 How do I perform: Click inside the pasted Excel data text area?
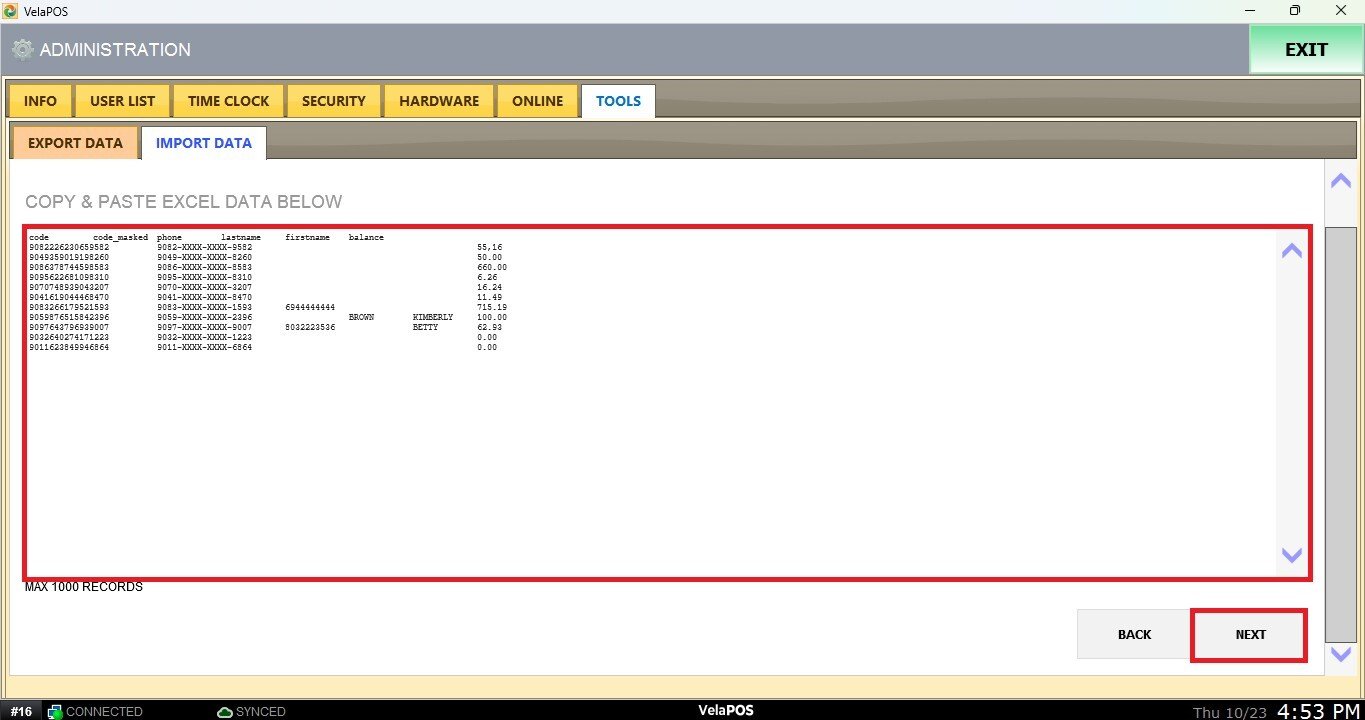[650, 450]
